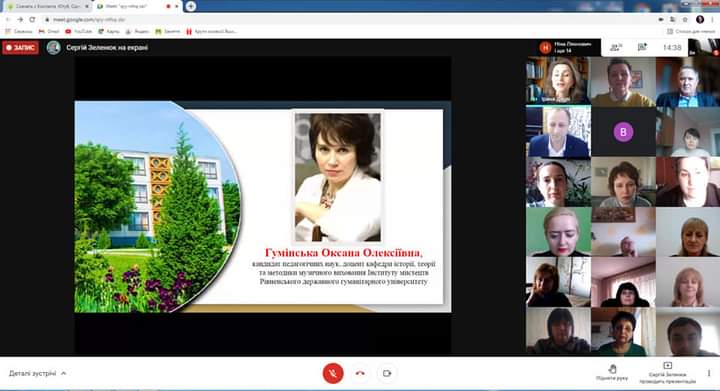The image size is (720, 391).
Task: Open the Gmail bookmark
Action: pos(49,31)
